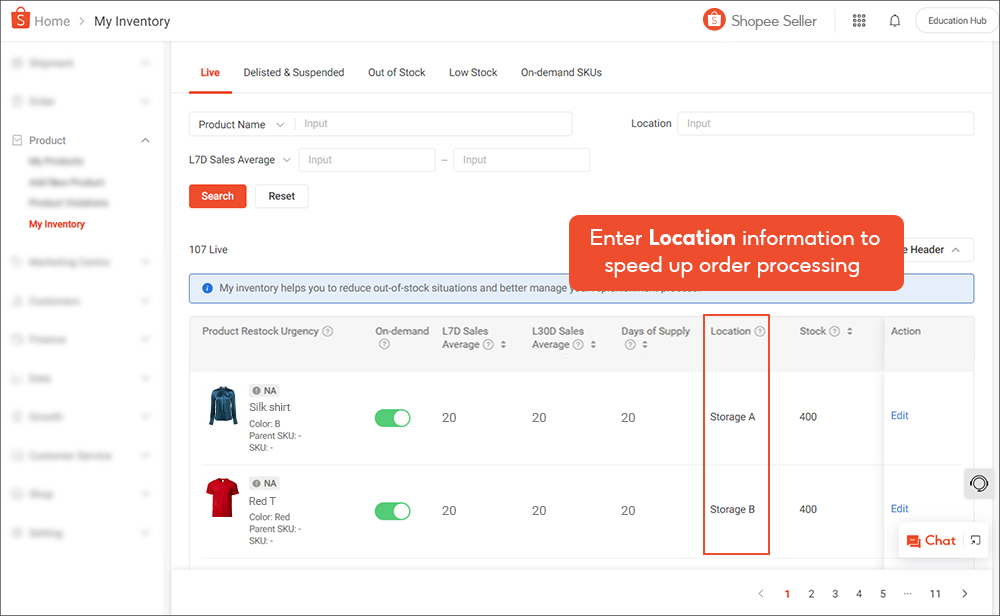Viewport: 1000px width, 616px height.
Task: Click help icon beside Stock column header
Action: (834, 331)
